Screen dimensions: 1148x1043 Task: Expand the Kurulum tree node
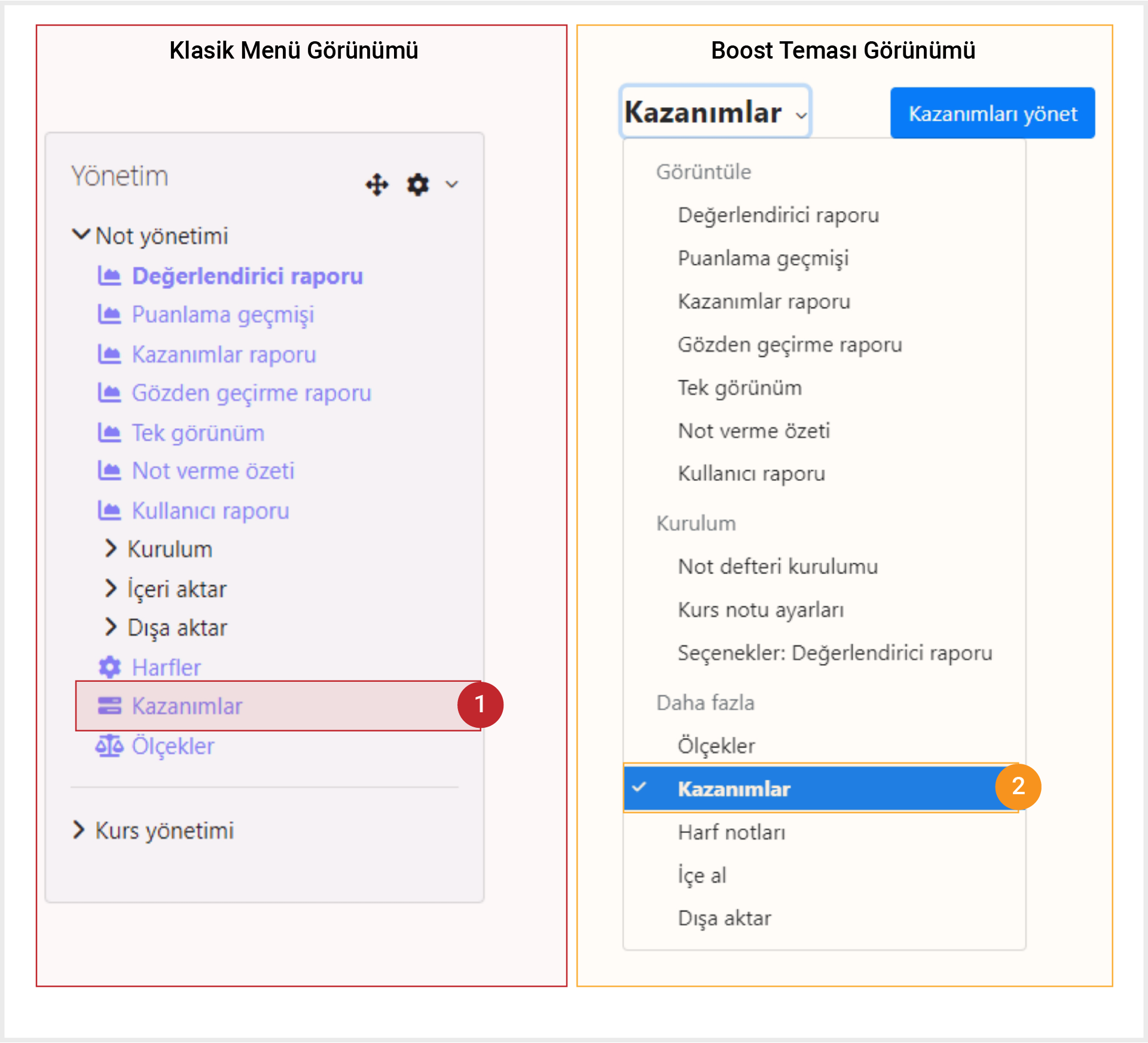pos(111,548)
